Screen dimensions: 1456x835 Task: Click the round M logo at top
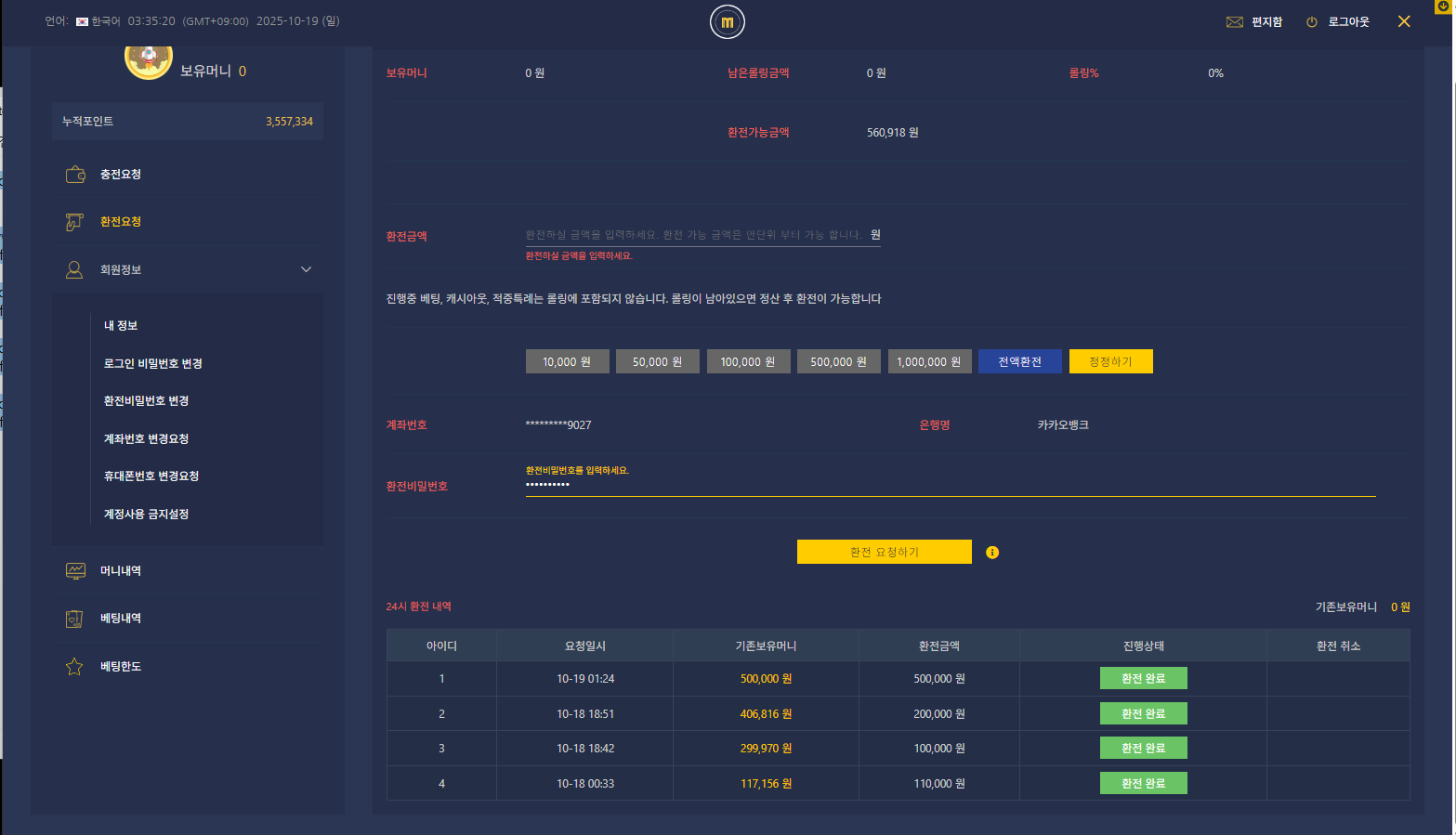(x=728, y=22)
